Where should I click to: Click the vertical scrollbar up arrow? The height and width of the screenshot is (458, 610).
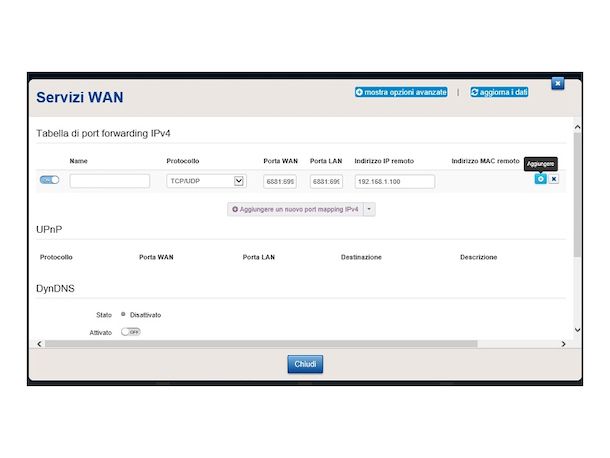(576, 127)
